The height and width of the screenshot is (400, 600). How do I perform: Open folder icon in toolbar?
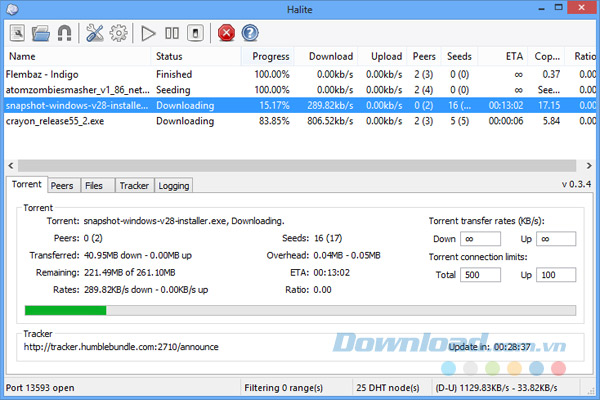41,33
